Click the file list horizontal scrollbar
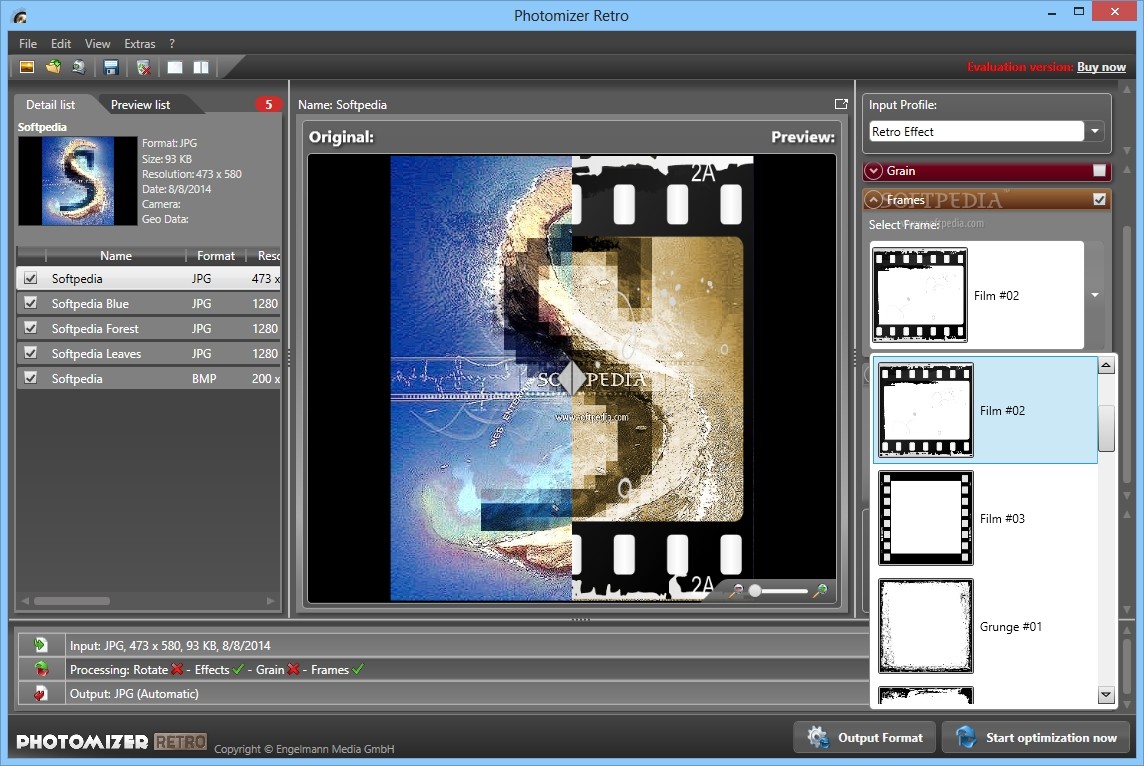The image size is (1144, 766). pos(72,600)
